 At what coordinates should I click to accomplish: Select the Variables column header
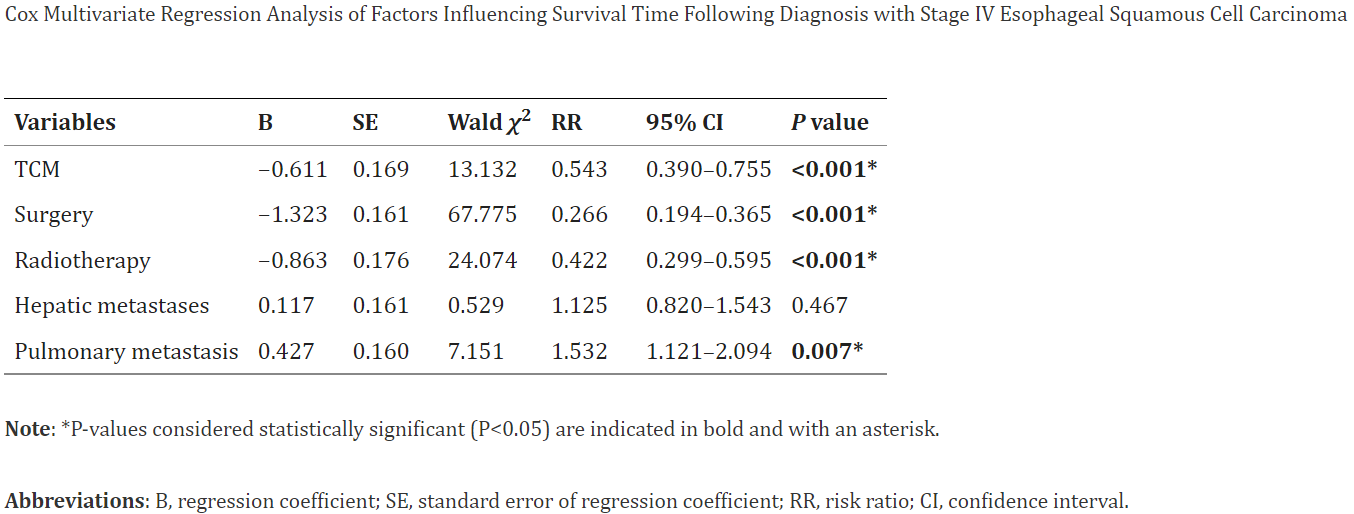tap(65, 123)
